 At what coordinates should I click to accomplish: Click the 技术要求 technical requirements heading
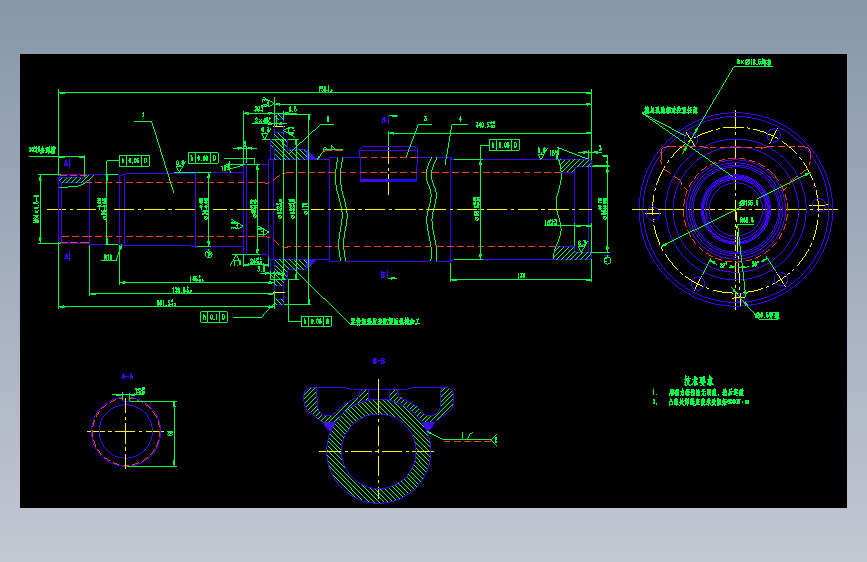pos(699,381)
